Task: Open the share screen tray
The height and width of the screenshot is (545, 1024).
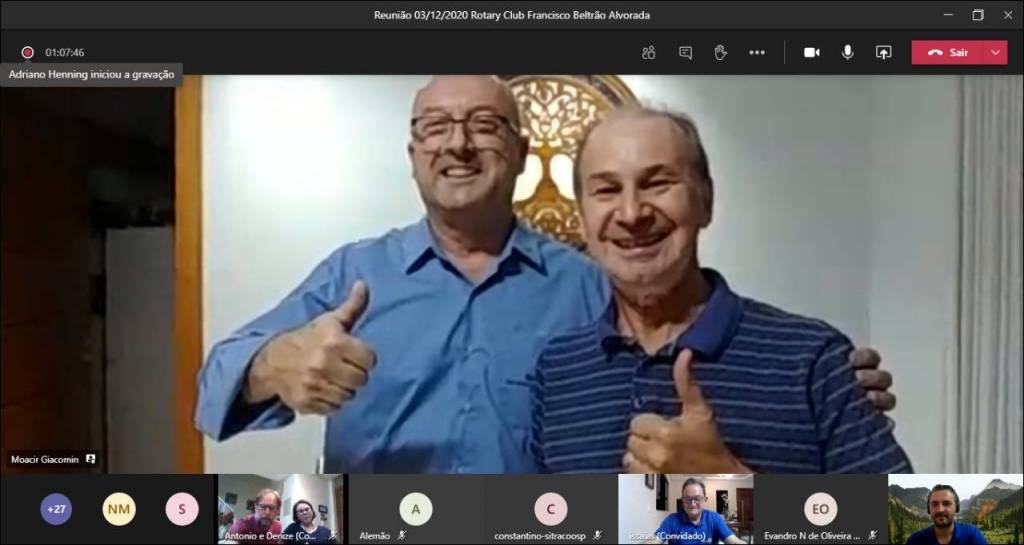Action: click(x=883, y=53)
